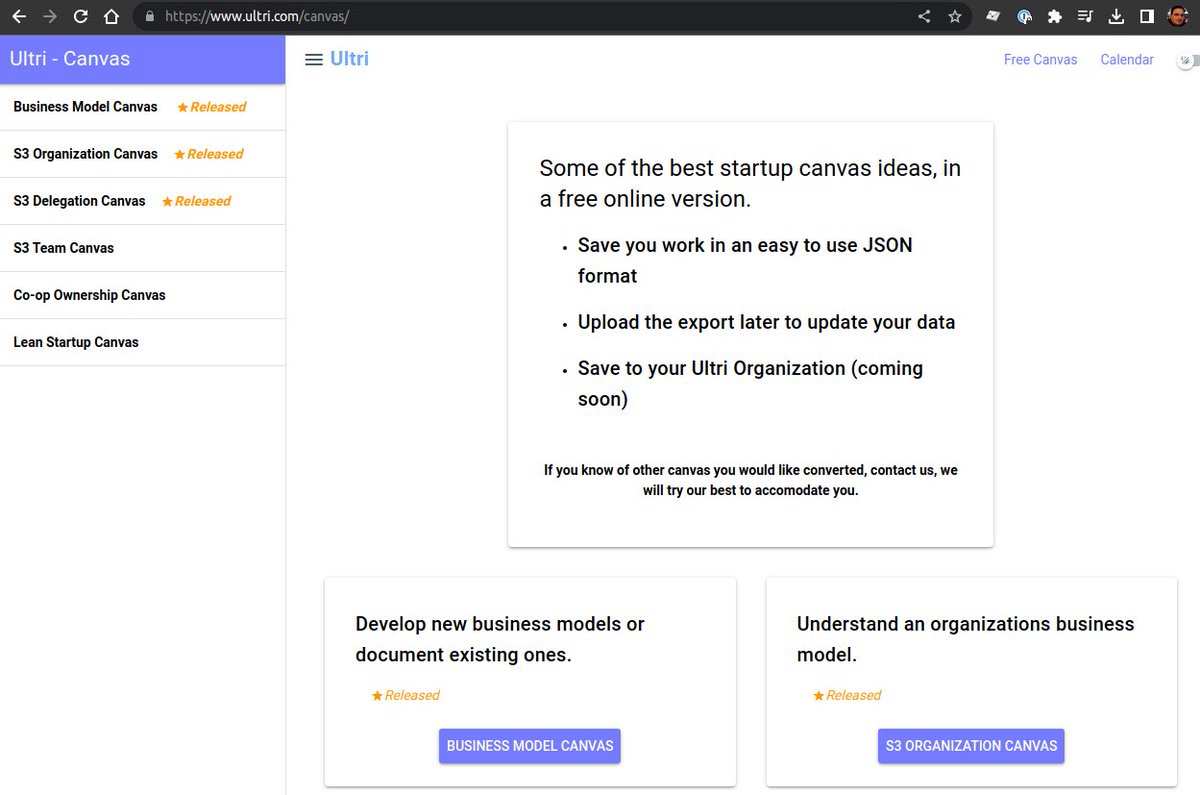The width and height of the screenshot is (1200, 795).
Task: Click the Ultri - Canvas sidebar header
Action: coord(142,59)
